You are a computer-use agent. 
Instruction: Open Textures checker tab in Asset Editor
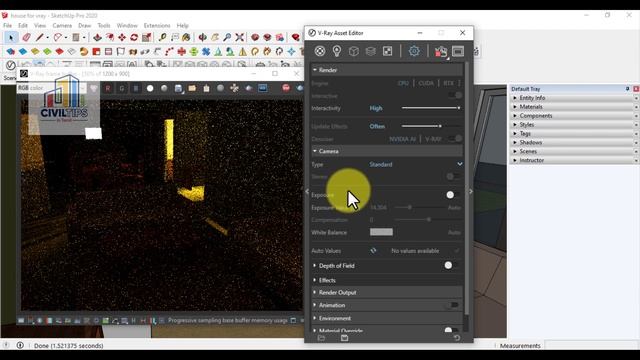tap(387, 51)
